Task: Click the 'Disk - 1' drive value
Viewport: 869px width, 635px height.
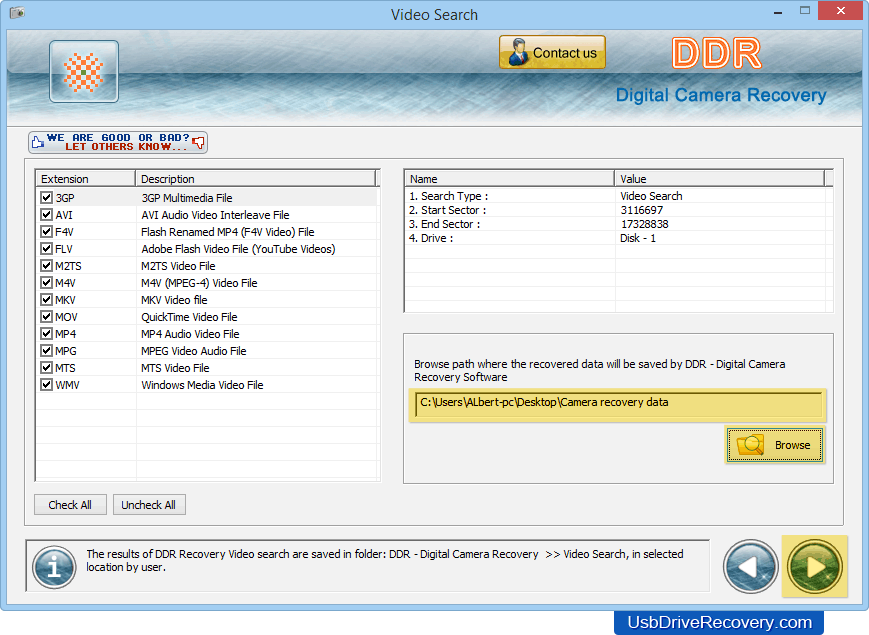Action: coord(638,238)
